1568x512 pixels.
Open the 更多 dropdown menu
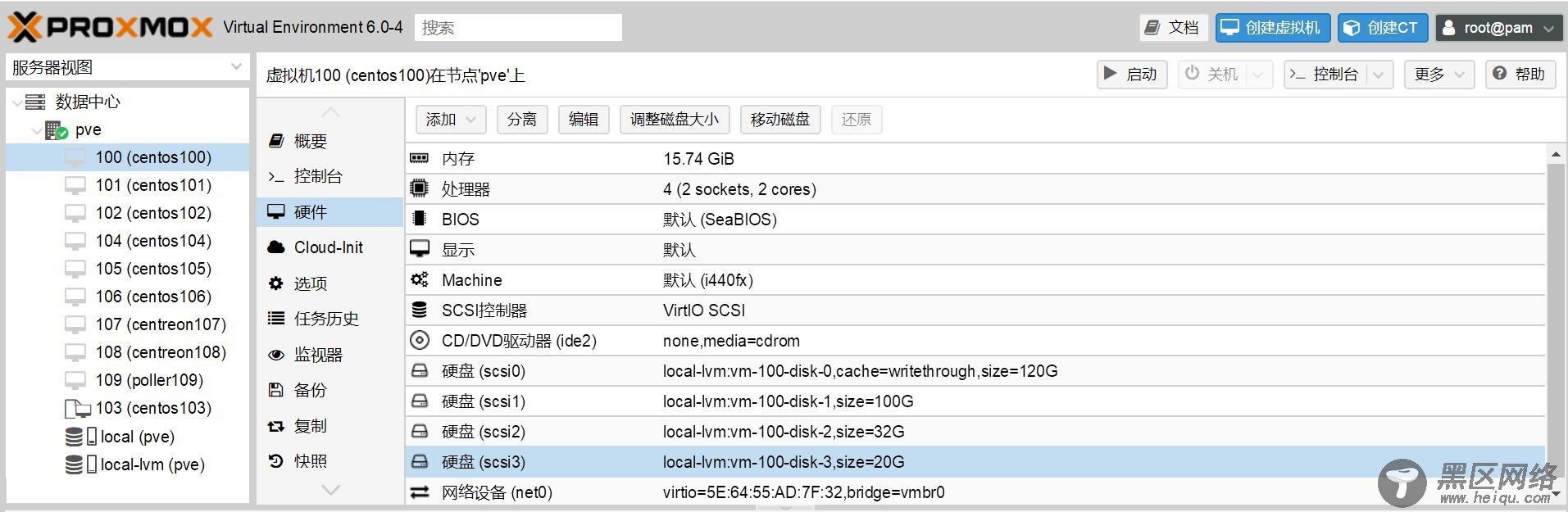click(x=1439, y=74)
